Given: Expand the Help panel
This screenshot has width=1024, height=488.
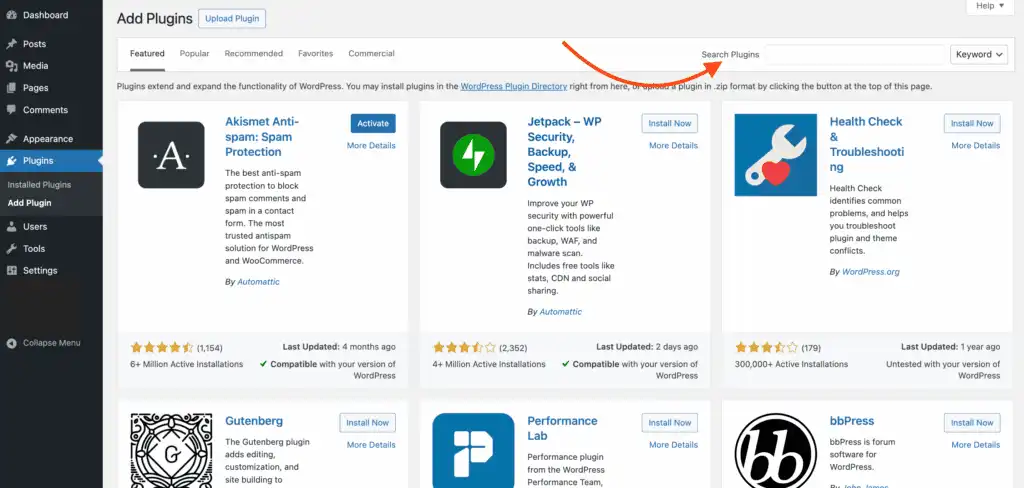Looking at the screenshot, I should (x=990, y=6).
